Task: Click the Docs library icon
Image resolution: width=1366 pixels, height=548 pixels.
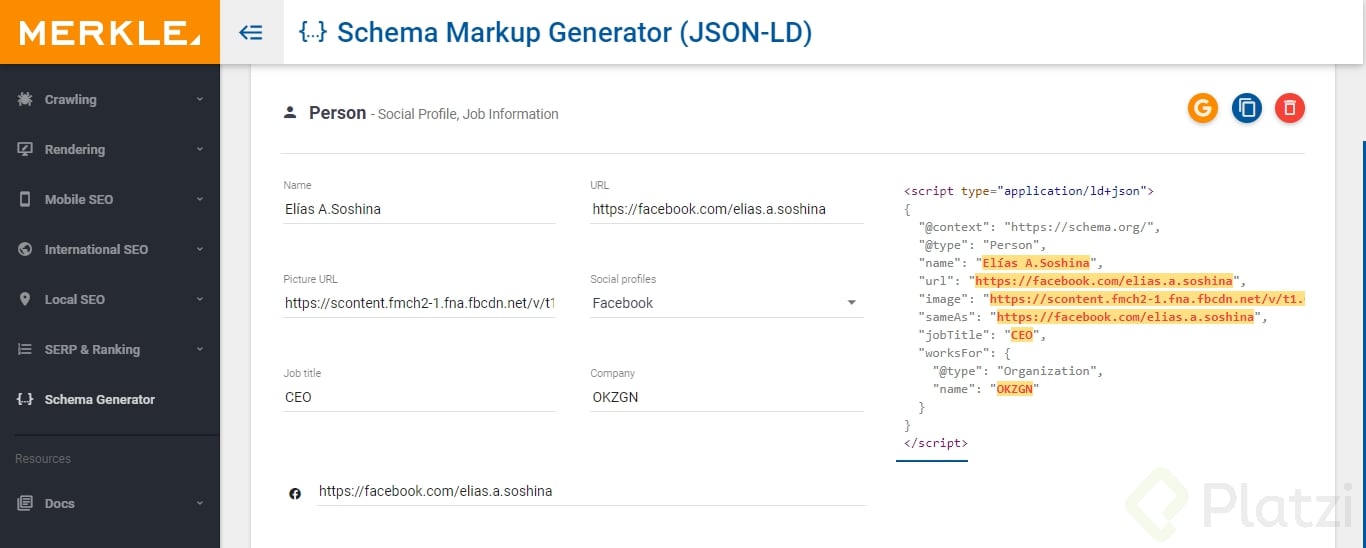Action: pyautogui.click(x=25, y=503)
